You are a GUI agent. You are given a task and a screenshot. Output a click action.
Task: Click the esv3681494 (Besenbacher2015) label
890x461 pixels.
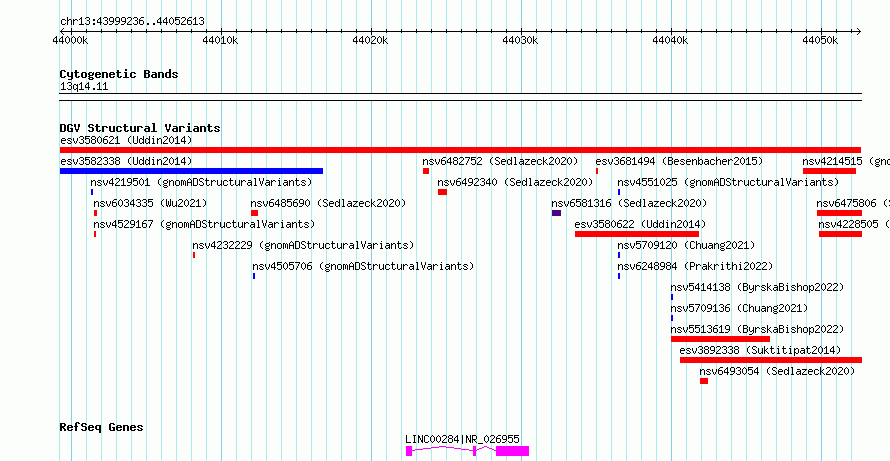click(679, 161)
